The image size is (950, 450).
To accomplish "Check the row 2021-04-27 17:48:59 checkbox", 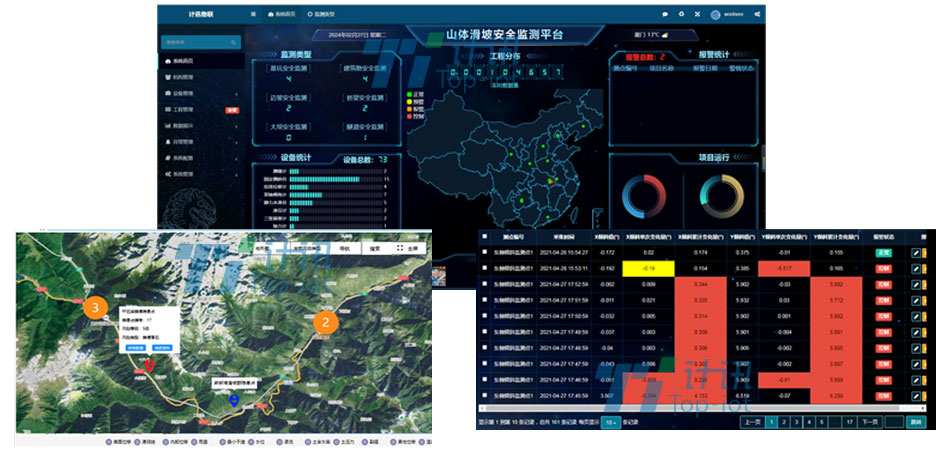I will click(x=483, y=348).
